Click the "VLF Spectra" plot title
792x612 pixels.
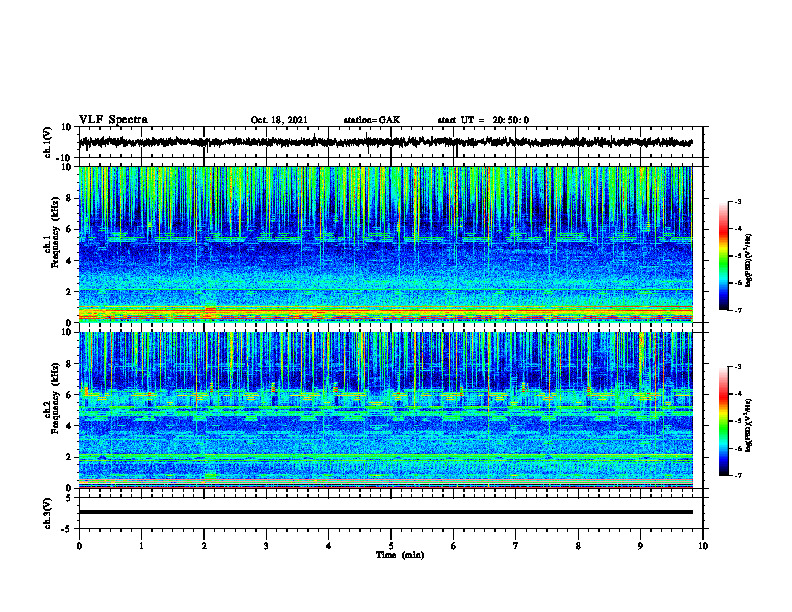113,120
